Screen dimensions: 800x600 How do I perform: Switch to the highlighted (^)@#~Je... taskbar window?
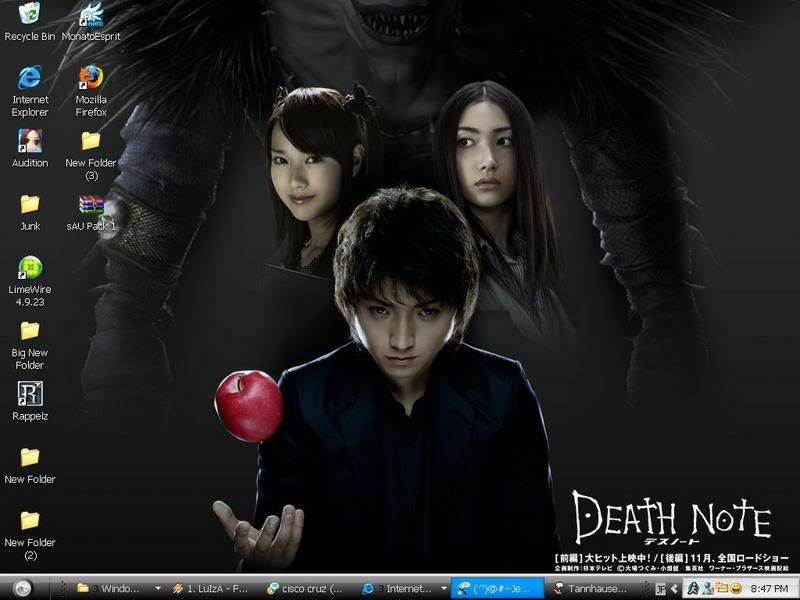(497, 588)
